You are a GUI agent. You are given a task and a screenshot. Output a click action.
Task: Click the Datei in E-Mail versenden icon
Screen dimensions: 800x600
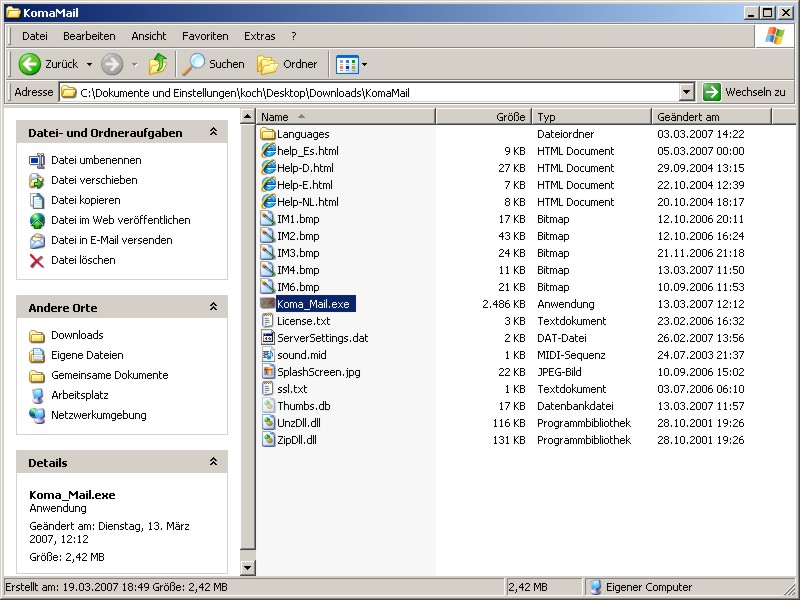pyautogui.click(x=37, y=240)
